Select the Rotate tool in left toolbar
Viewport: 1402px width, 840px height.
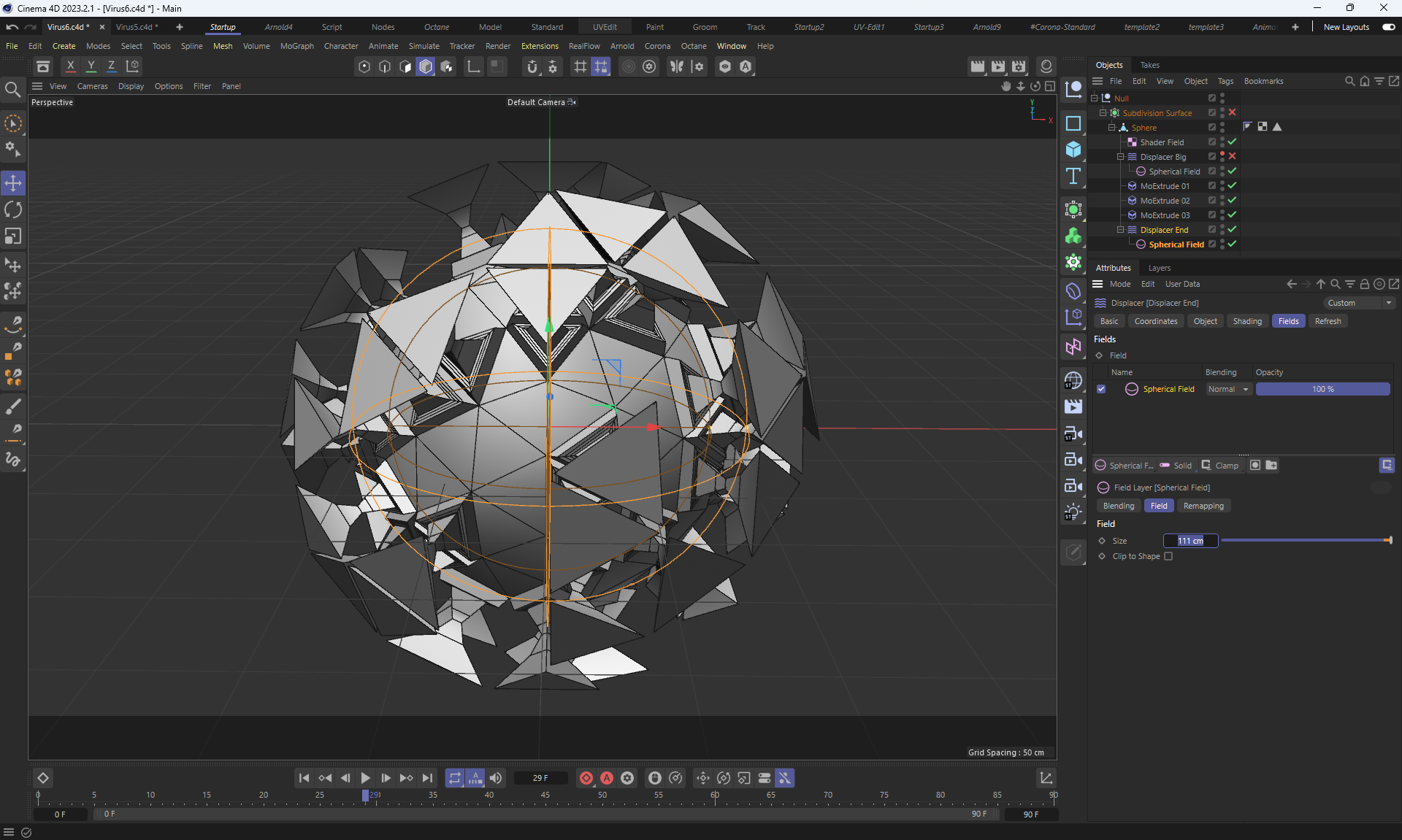pyautogui.click(x=13, y=210)
